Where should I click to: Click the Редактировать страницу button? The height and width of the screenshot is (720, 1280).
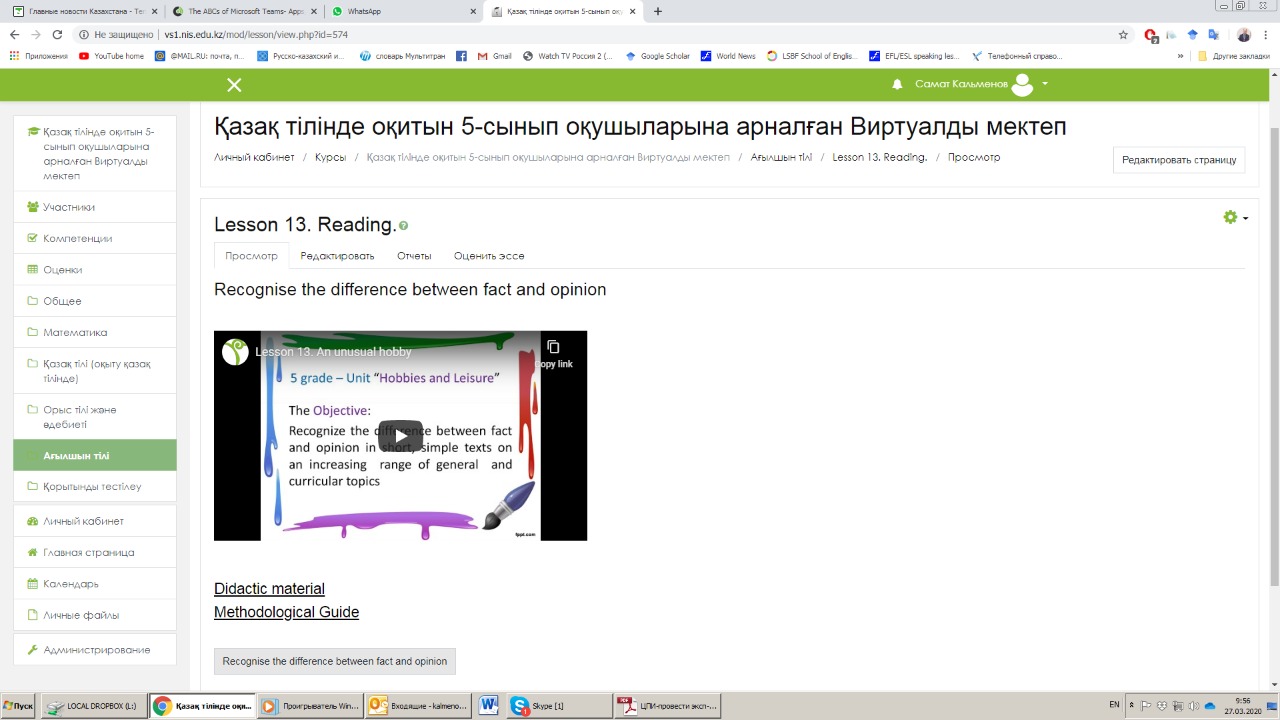(x=1178, y=160)
